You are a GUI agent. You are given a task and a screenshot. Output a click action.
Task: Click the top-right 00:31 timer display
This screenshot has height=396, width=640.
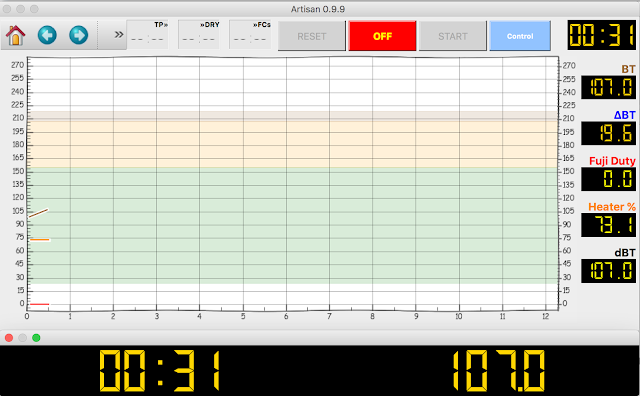coord(602,35)
